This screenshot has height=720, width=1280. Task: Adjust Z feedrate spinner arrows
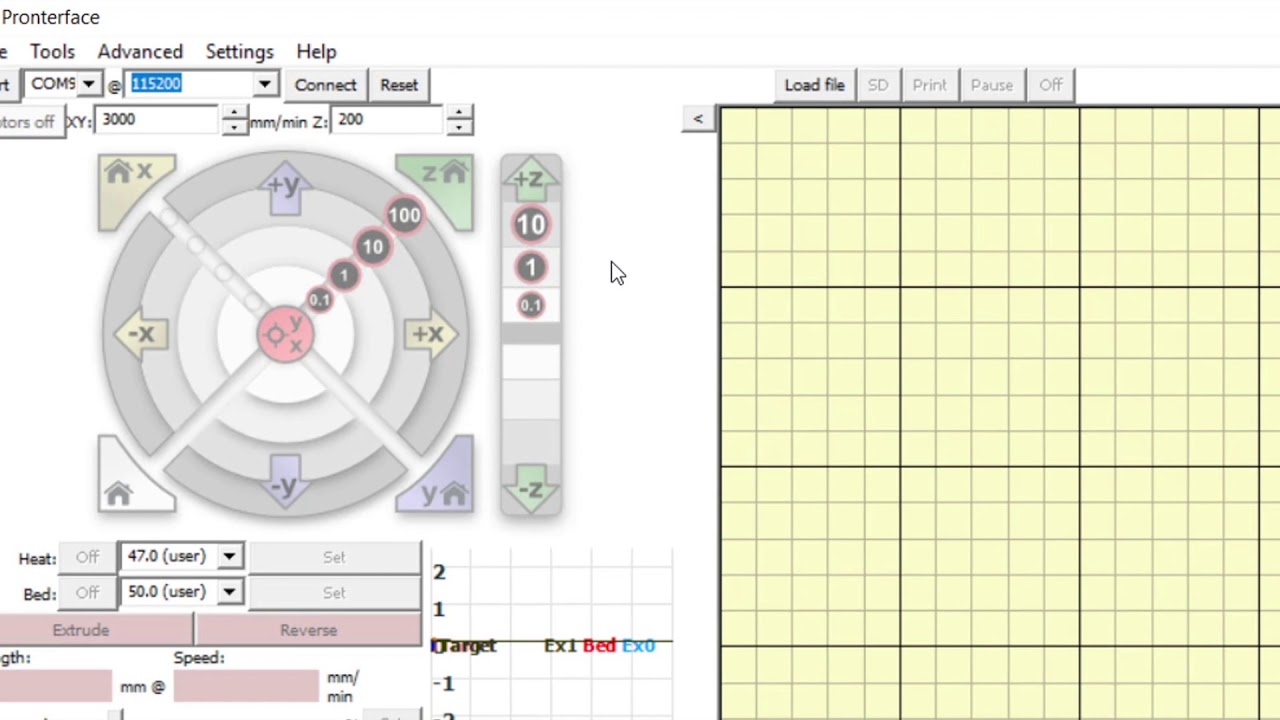pos(459,120)
